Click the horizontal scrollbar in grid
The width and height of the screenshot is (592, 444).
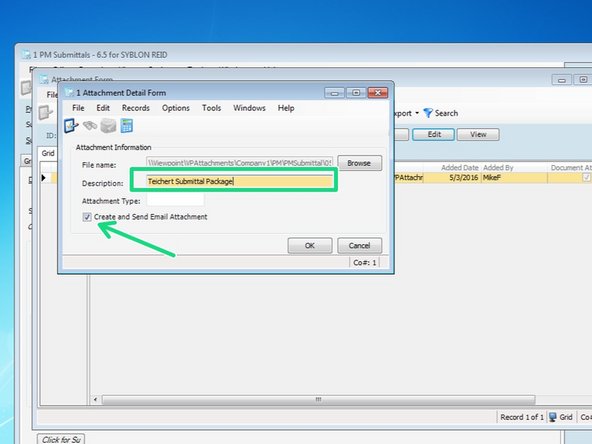point(318,399)
